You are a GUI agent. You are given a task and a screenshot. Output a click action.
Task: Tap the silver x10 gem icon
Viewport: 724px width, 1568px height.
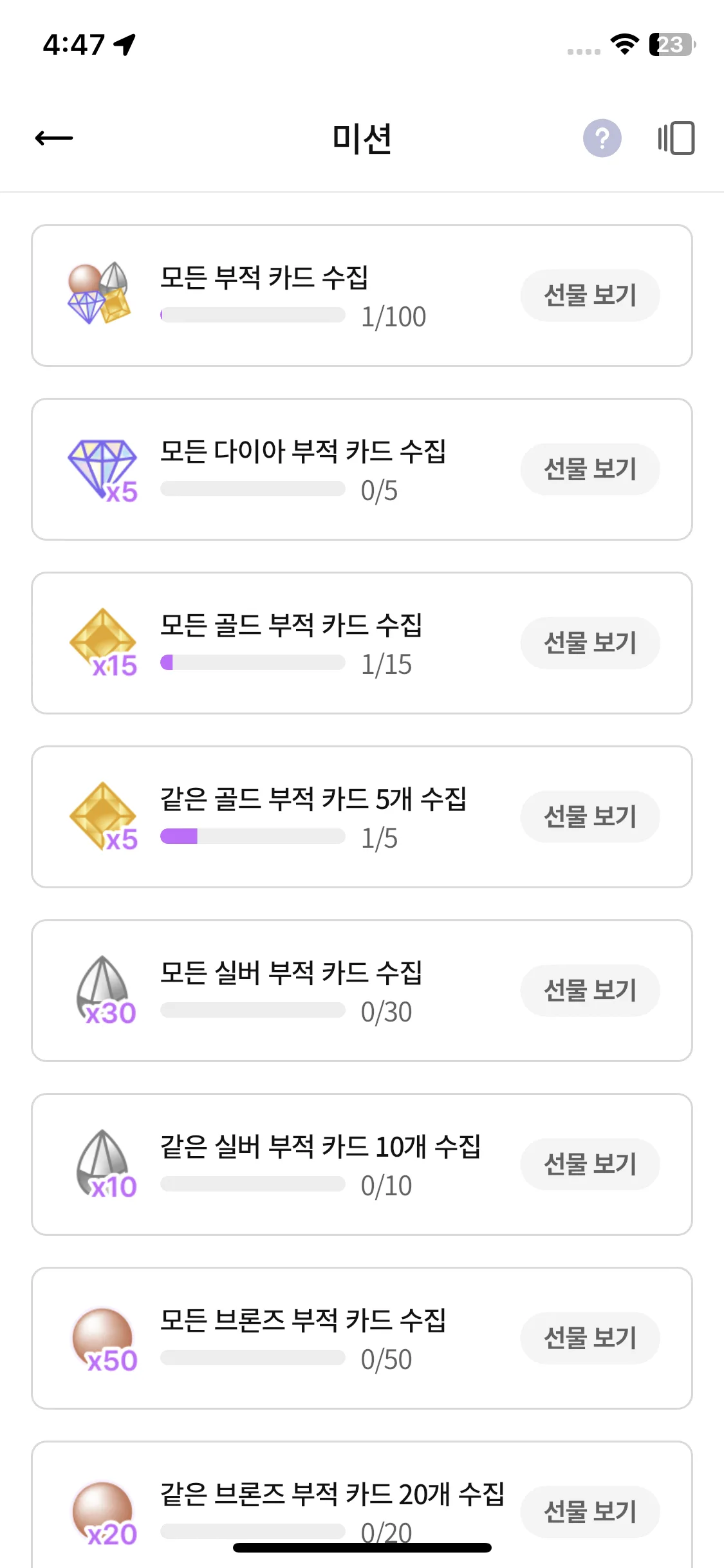click(106, 1164)
